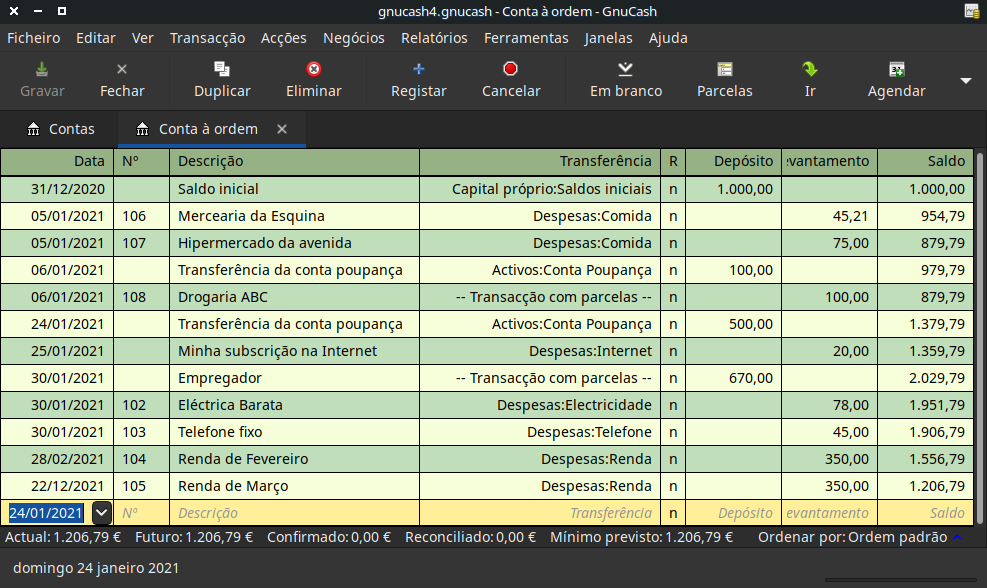The image size is (987, 588).
Task: Click the Duplicar toolbar icon
Action: click(x=221, y=79)
